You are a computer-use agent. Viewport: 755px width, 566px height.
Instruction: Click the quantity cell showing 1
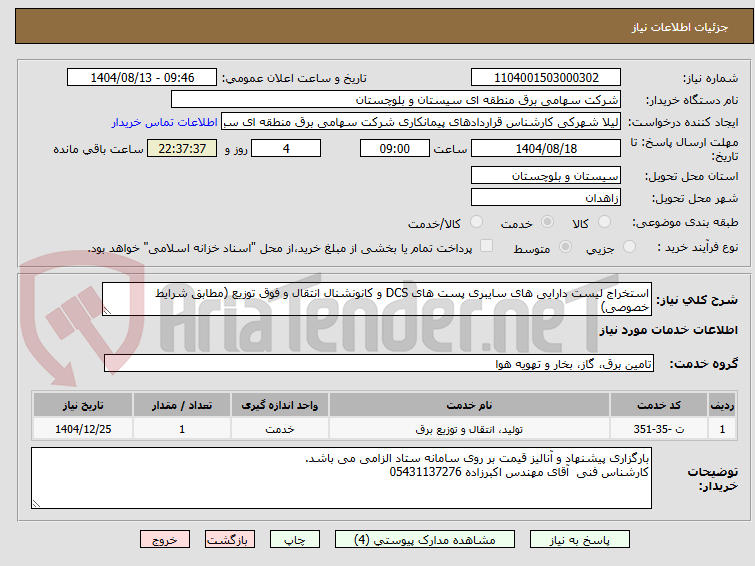tap(182, 429)
